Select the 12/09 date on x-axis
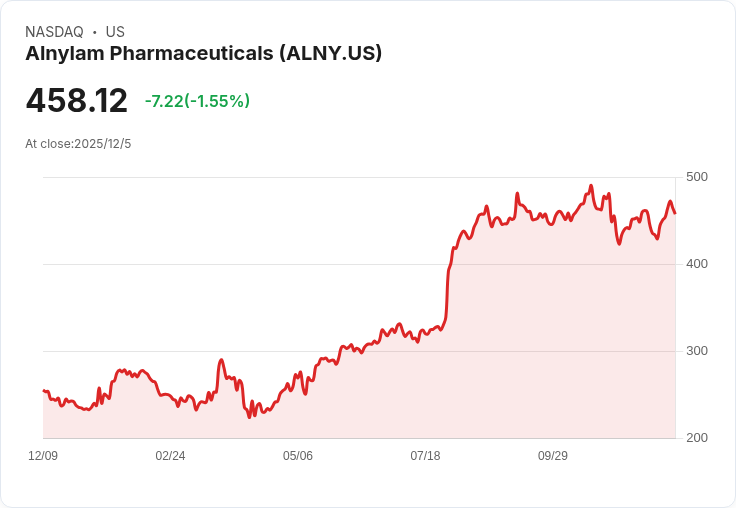The height and width of the screenshot is (508, 736). [43, 456]
